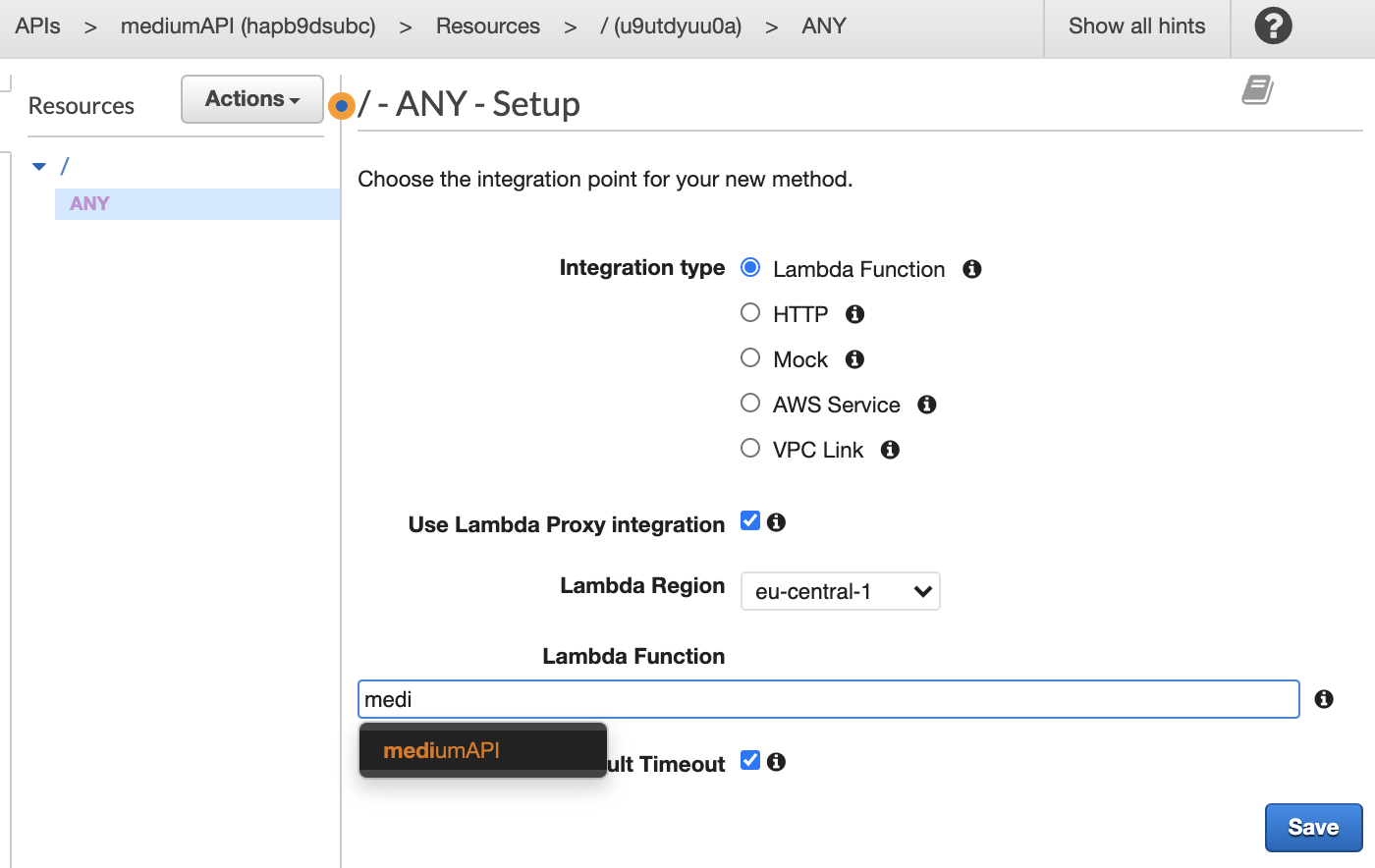Screen dimensions: 1375x868
Task: Open the help question mark icon
Action: pyautogui.click(x=1273, y=26)
